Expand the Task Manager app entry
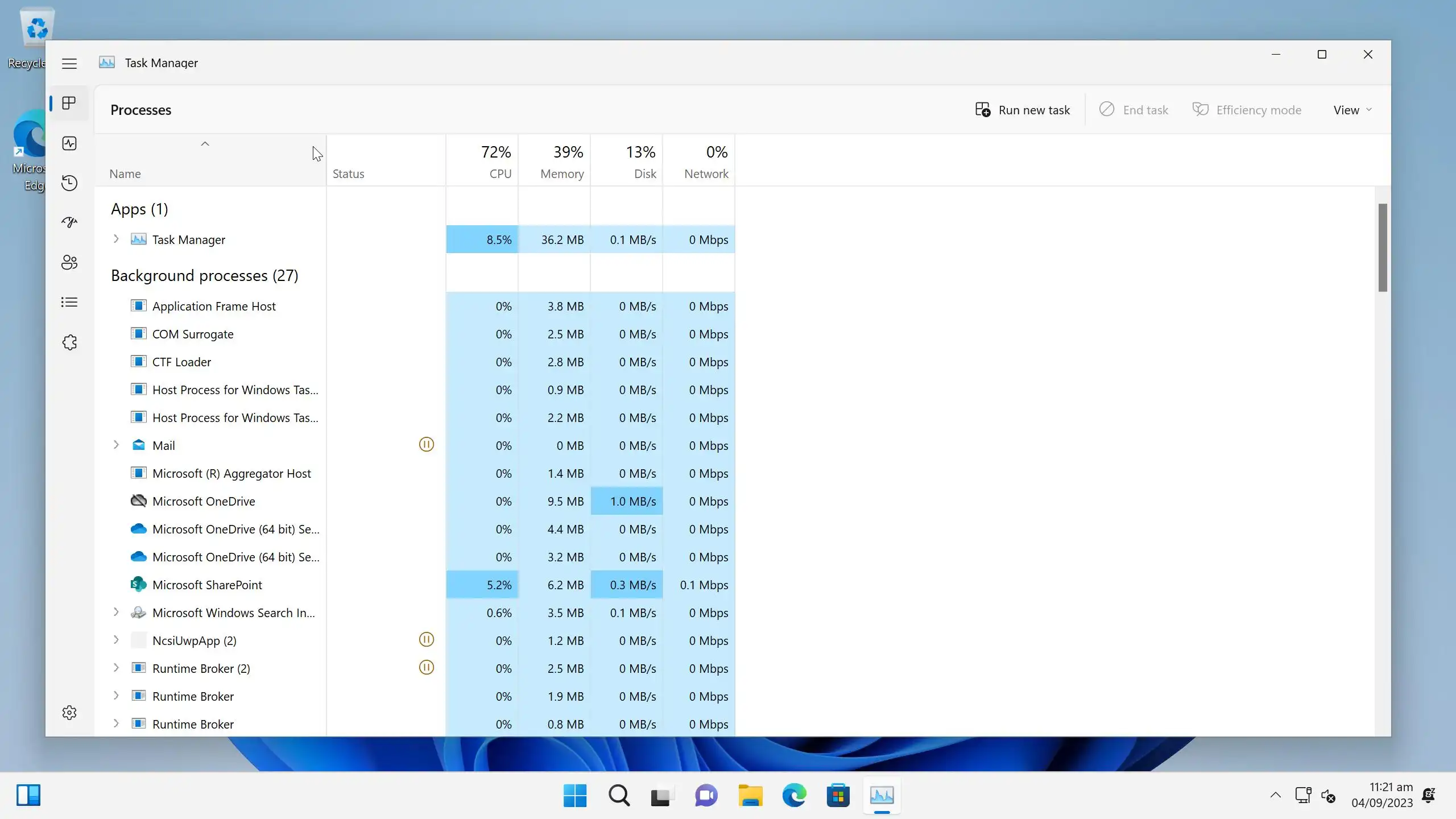The height and width of the screenshot is (819, 1456). [116, 239]
